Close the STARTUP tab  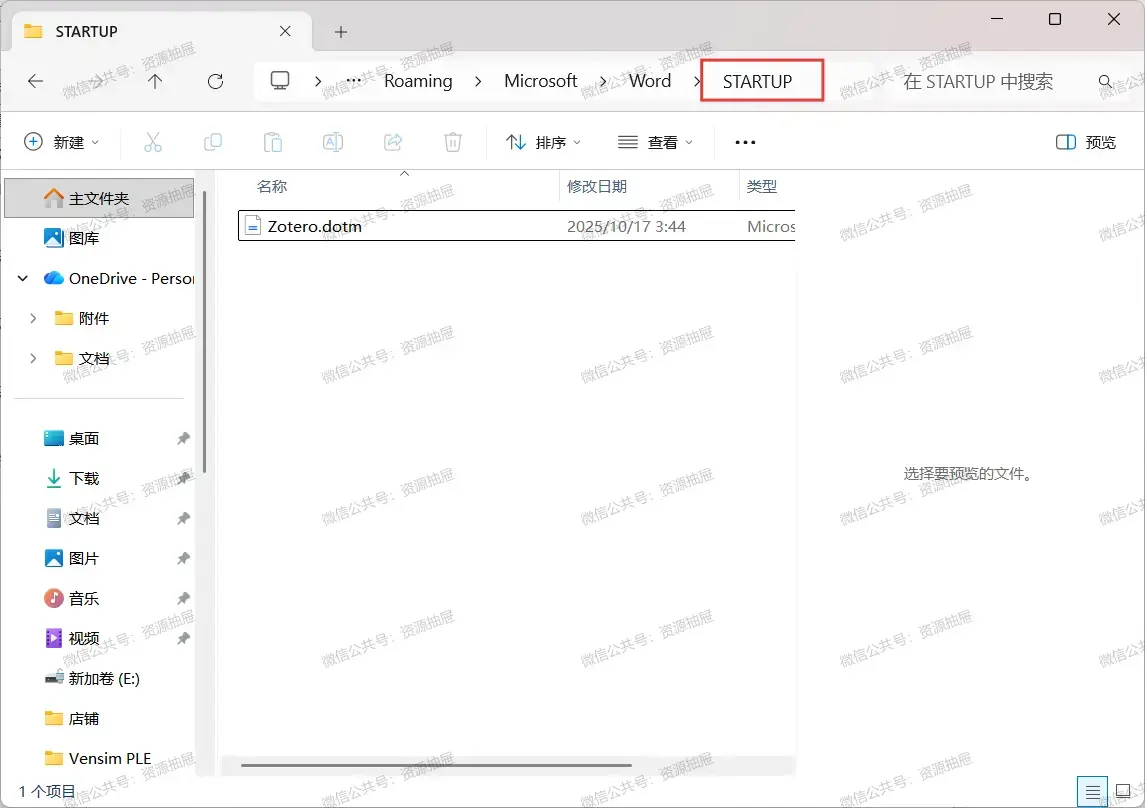[x=285, y=31]
